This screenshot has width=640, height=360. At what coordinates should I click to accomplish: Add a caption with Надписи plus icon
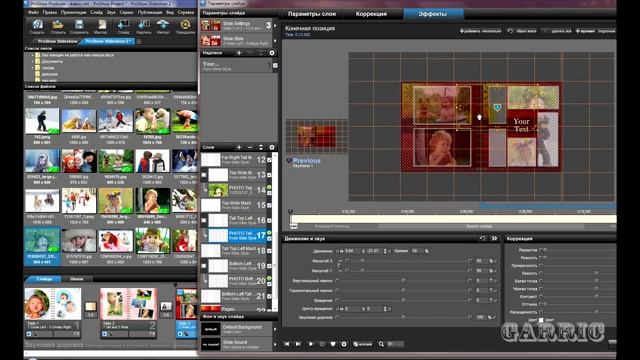[239, 53]
